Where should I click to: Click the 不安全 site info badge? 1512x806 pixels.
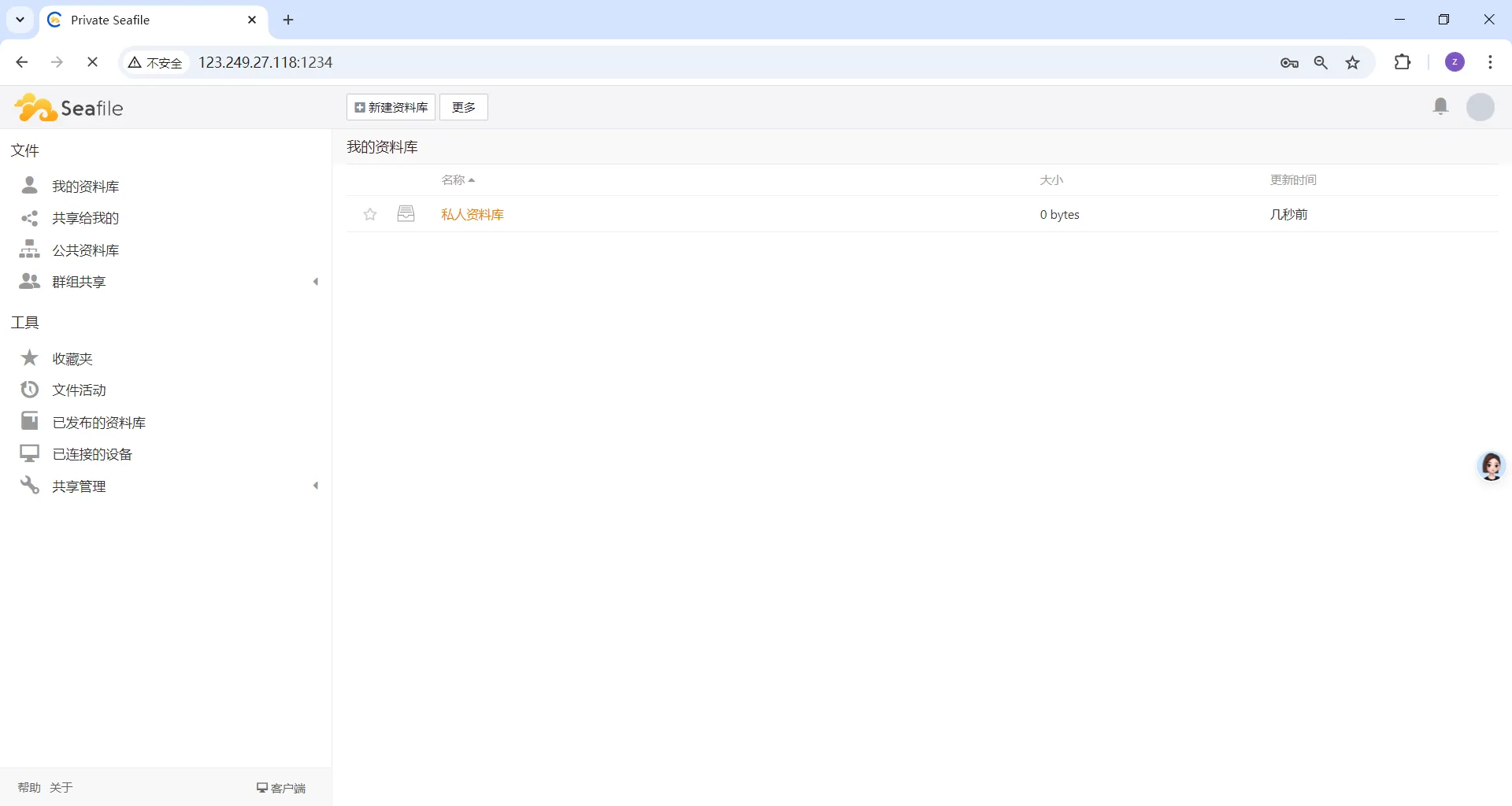(156, 62)
